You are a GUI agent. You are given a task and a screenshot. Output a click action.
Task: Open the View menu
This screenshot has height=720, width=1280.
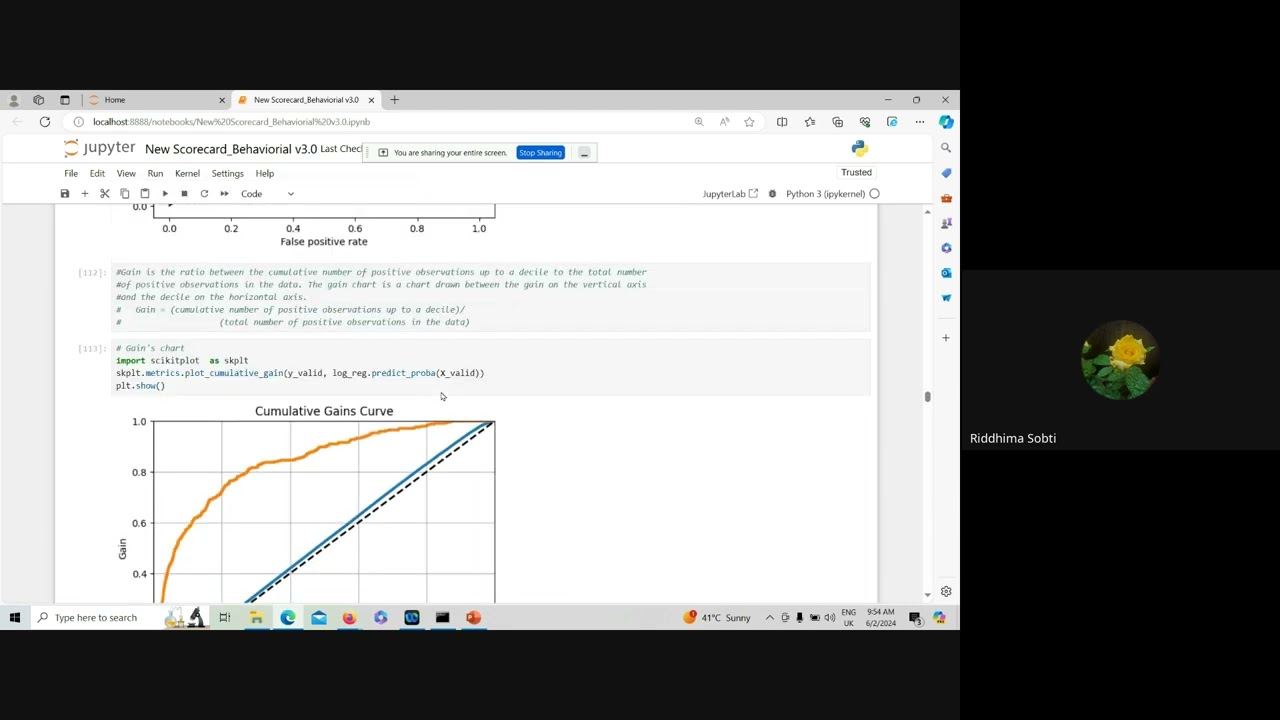point(126,173)
